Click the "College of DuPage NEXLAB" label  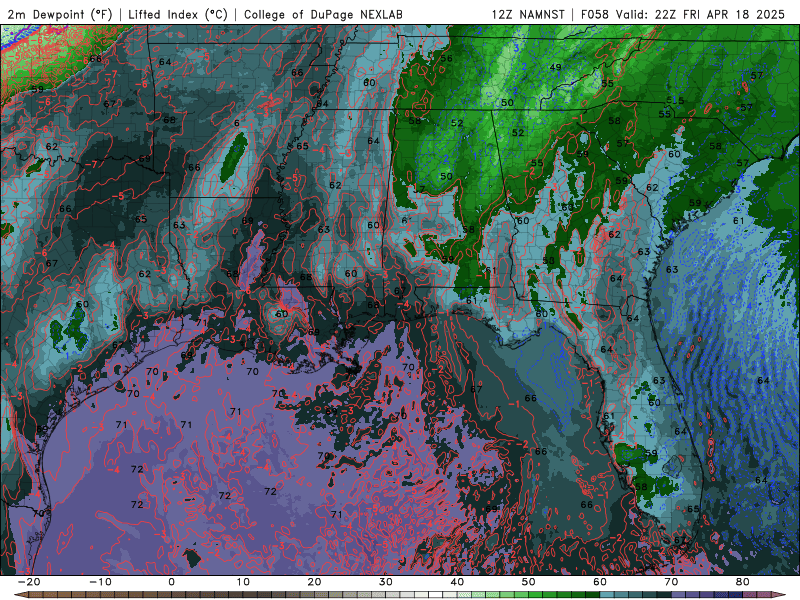323,14
